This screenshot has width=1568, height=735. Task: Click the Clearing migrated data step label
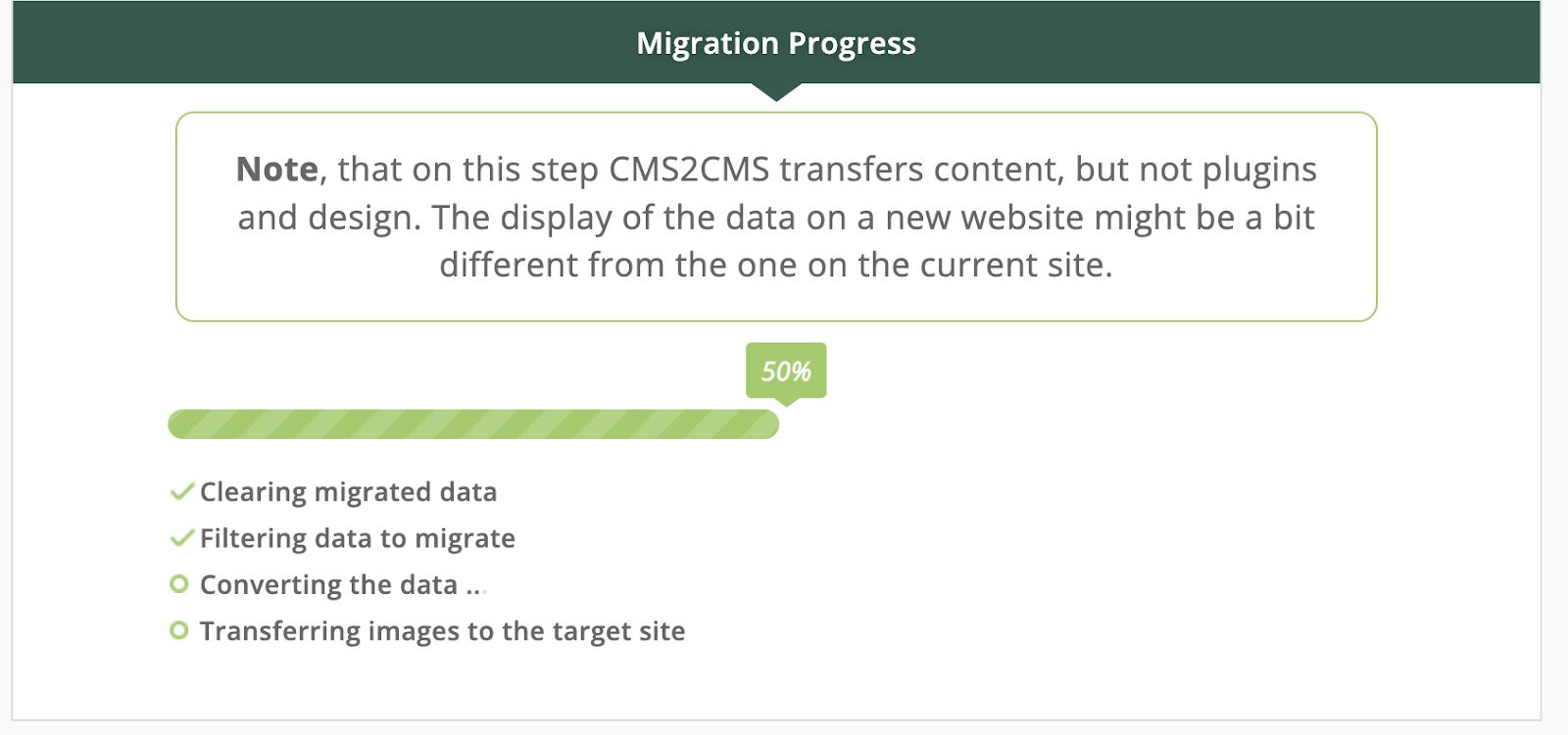[x=348, y=492]
